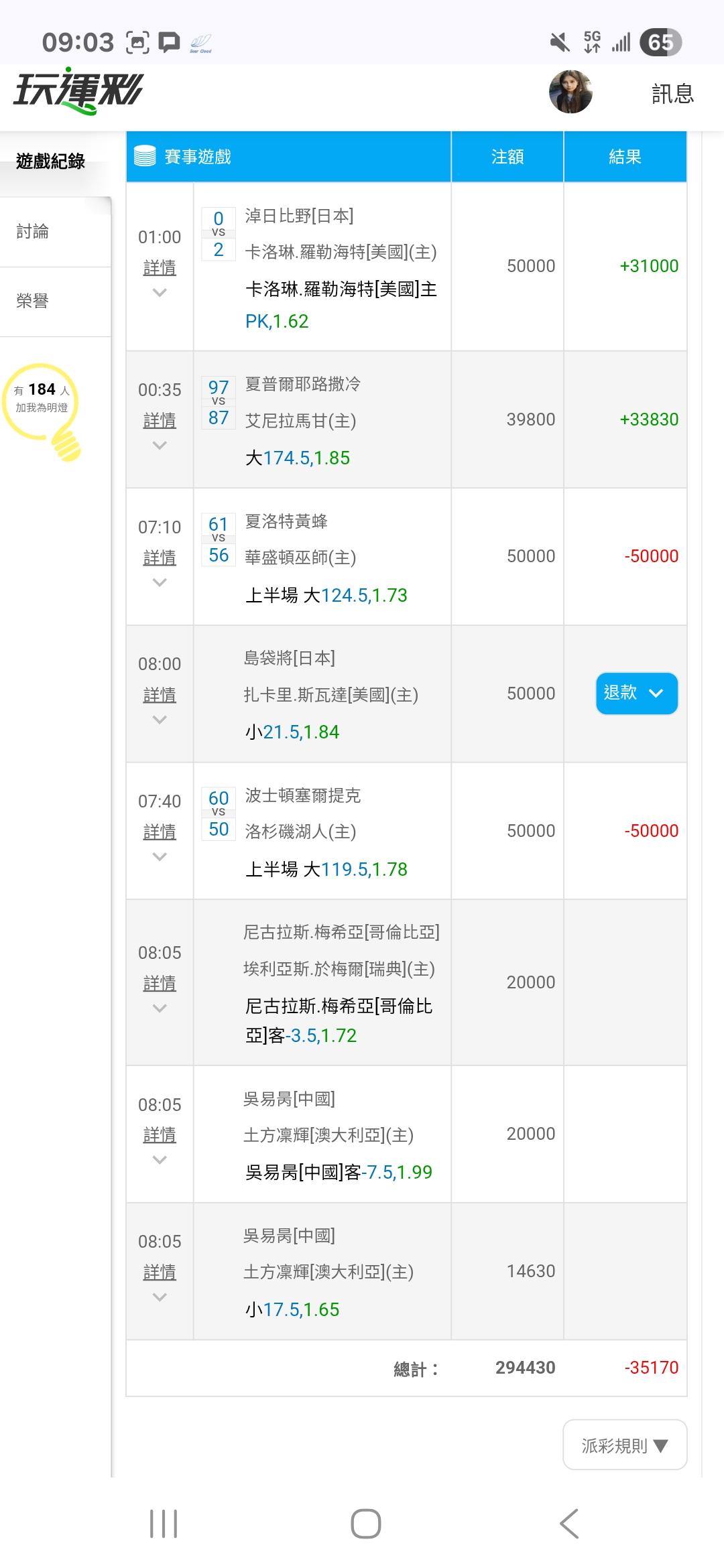Select the 遊戲紀錄 tab

click(x=51, y=161)
